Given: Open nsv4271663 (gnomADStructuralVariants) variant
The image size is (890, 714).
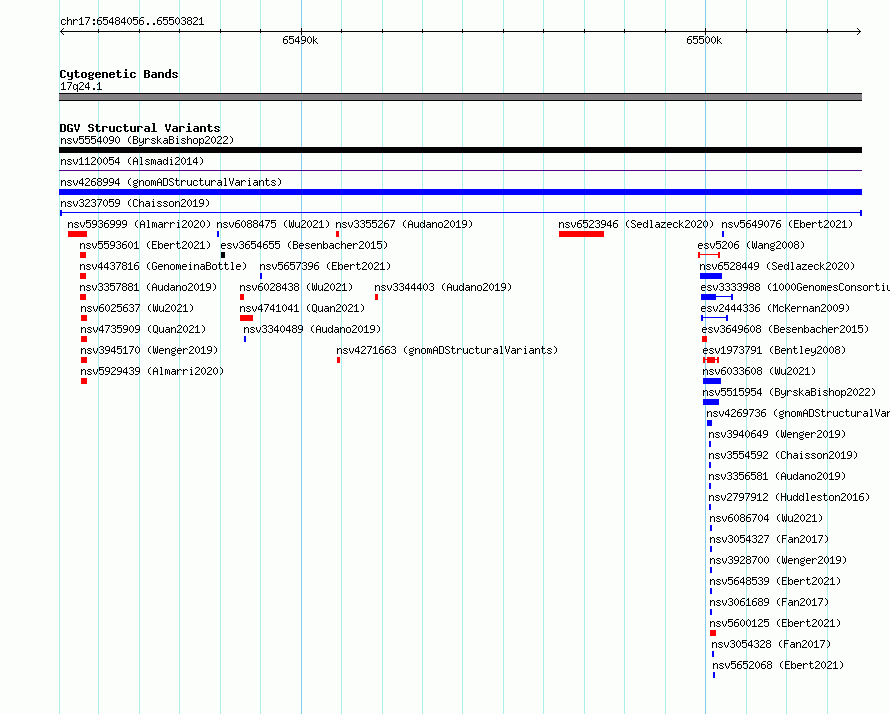Looking at the screenshot, I should (447, 350).
